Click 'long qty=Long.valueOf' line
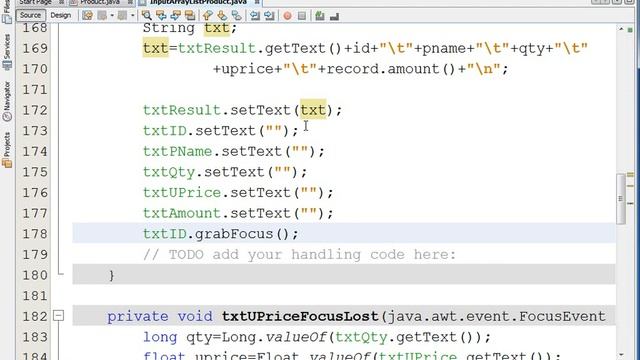This screenshot has width=640, height=360. click(317, 337)
